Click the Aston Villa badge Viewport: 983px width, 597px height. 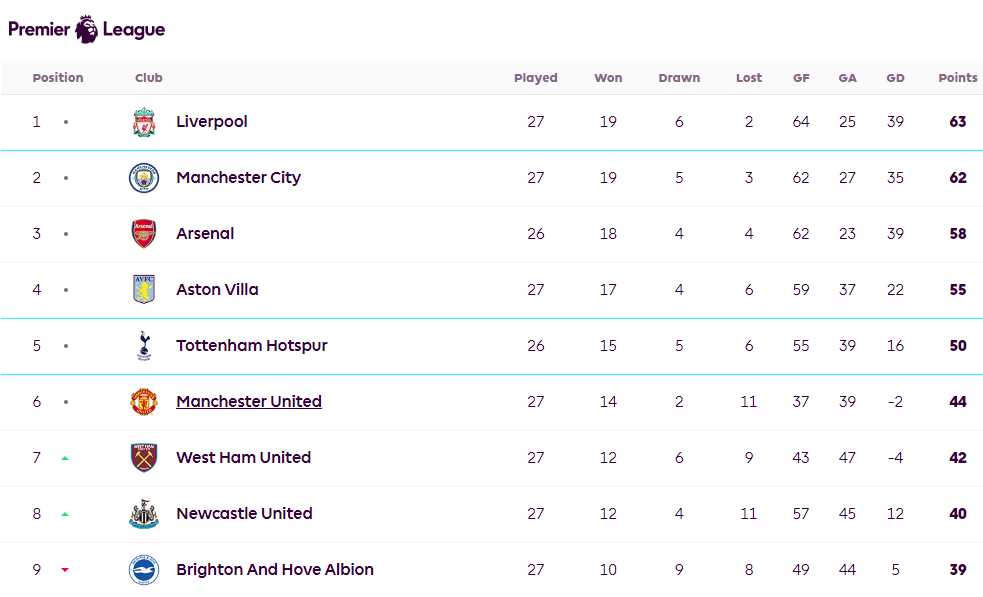pos(144,290)
